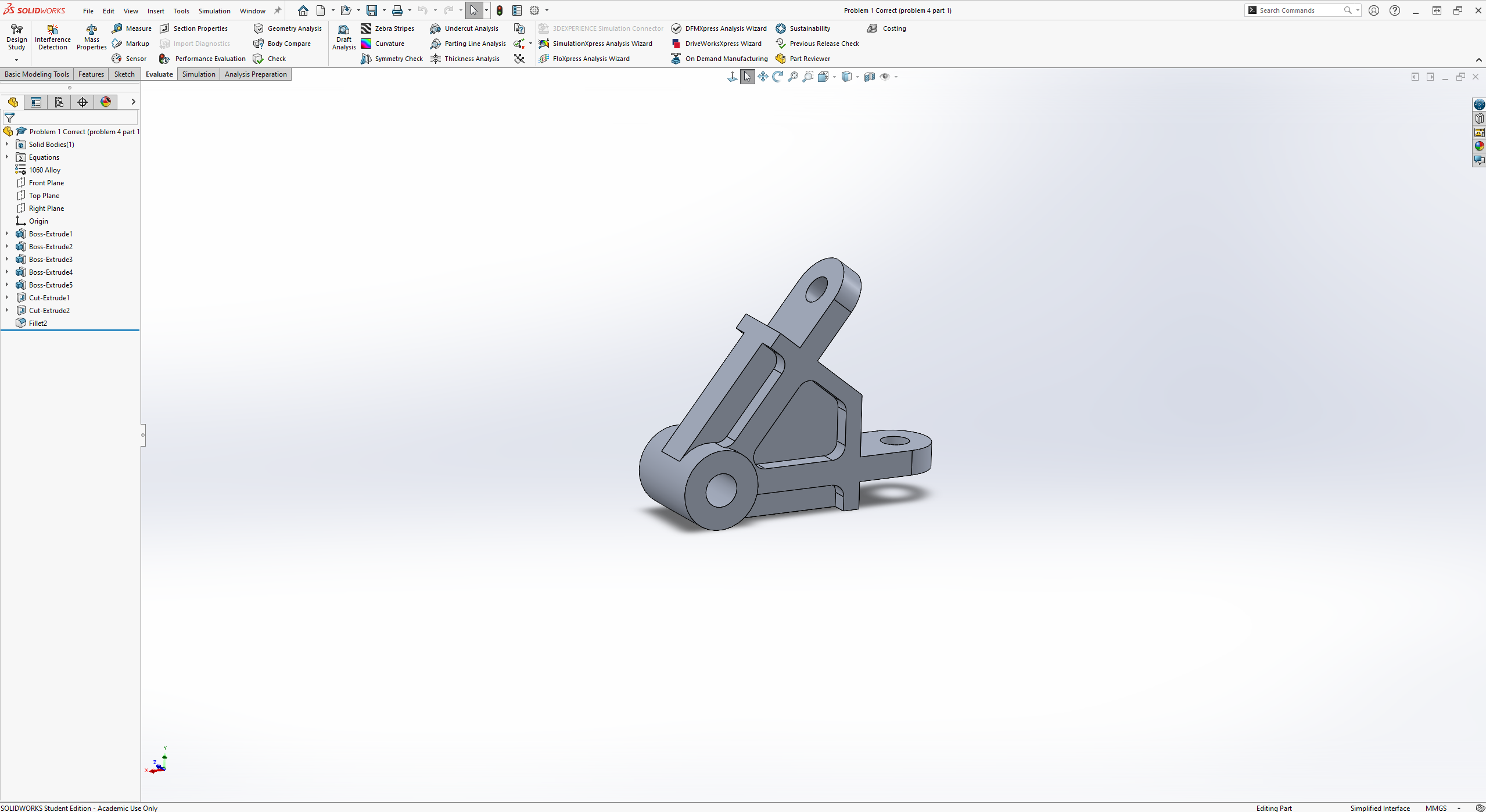
Task: Start Body Compare
Action: pyautogui.click(x=282, y=44)
